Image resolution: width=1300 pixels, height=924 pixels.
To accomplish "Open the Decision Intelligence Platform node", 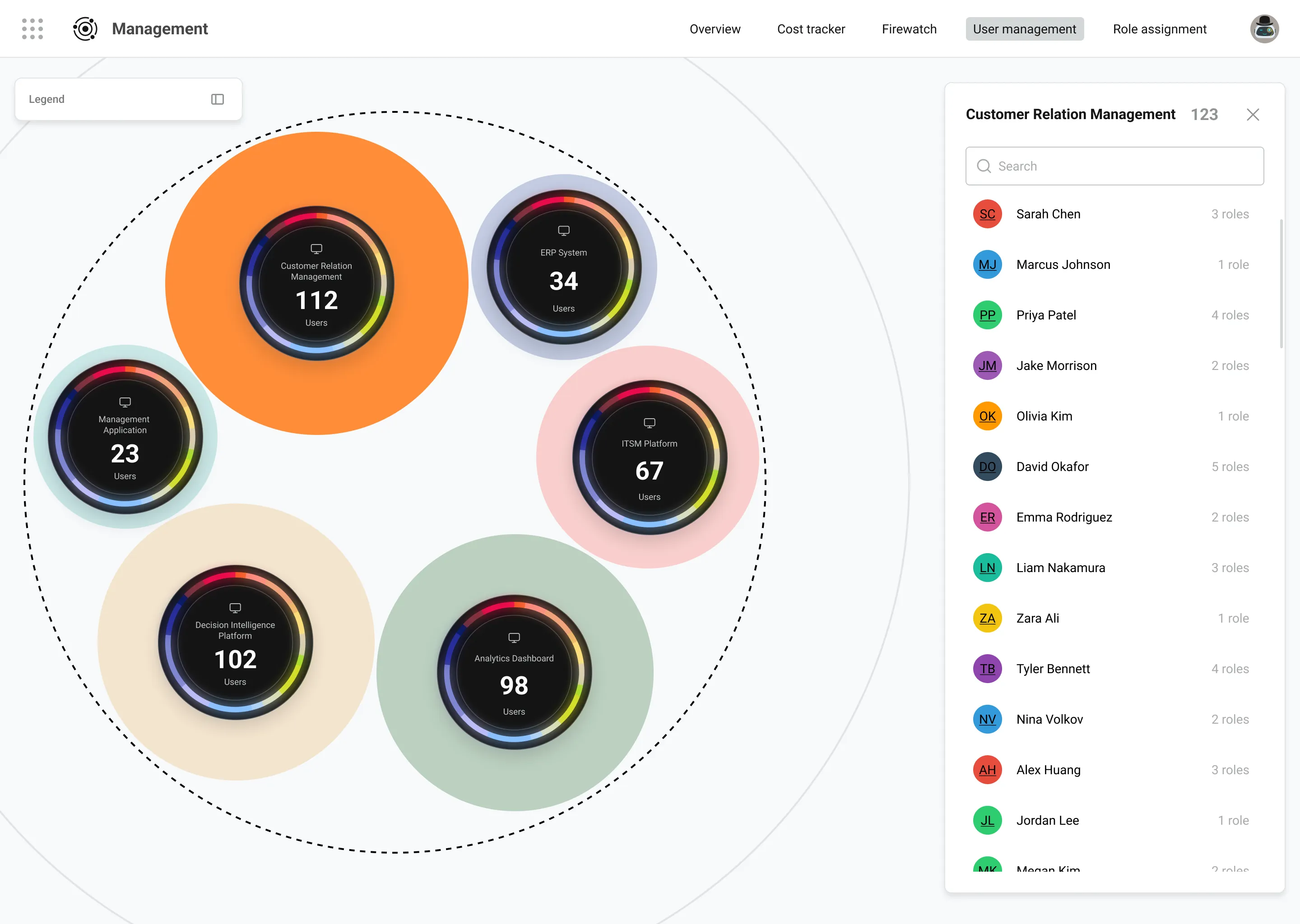I will (x=235, y=642).
